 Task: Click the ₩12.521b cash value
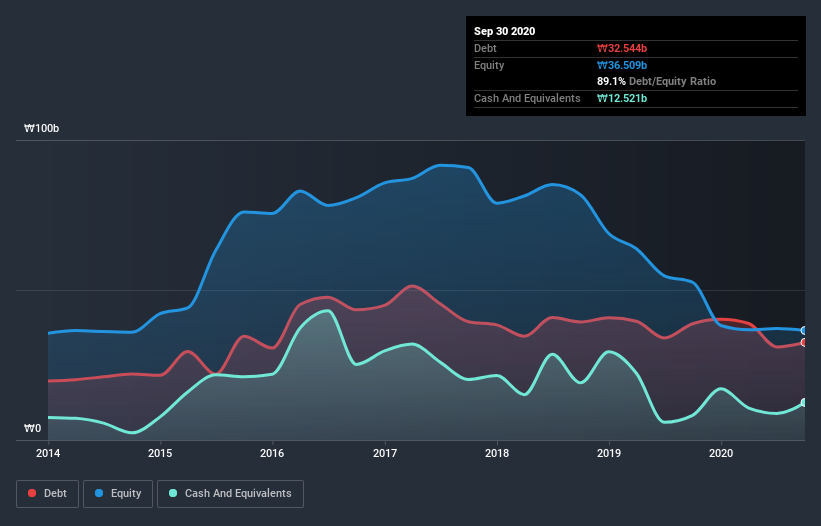[622, 98]
